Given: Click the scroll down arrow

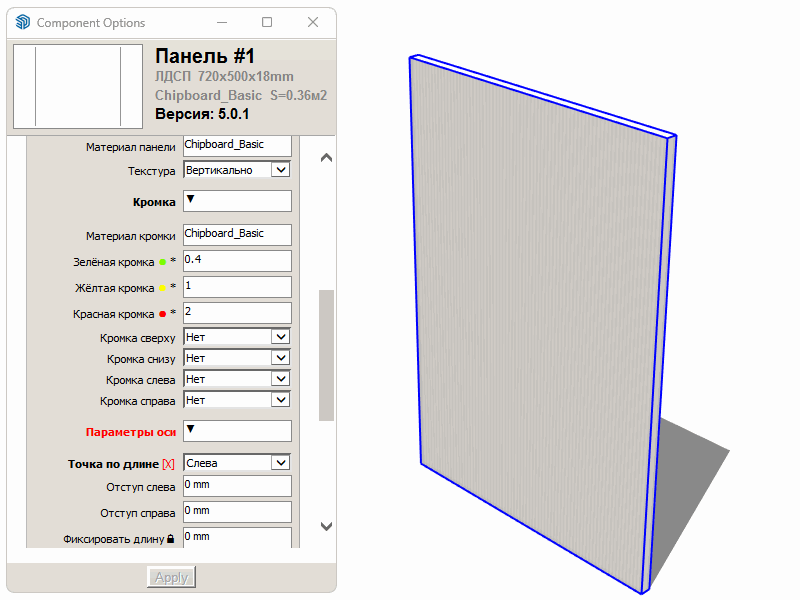Looking at the screenshot, I should 326,526.
